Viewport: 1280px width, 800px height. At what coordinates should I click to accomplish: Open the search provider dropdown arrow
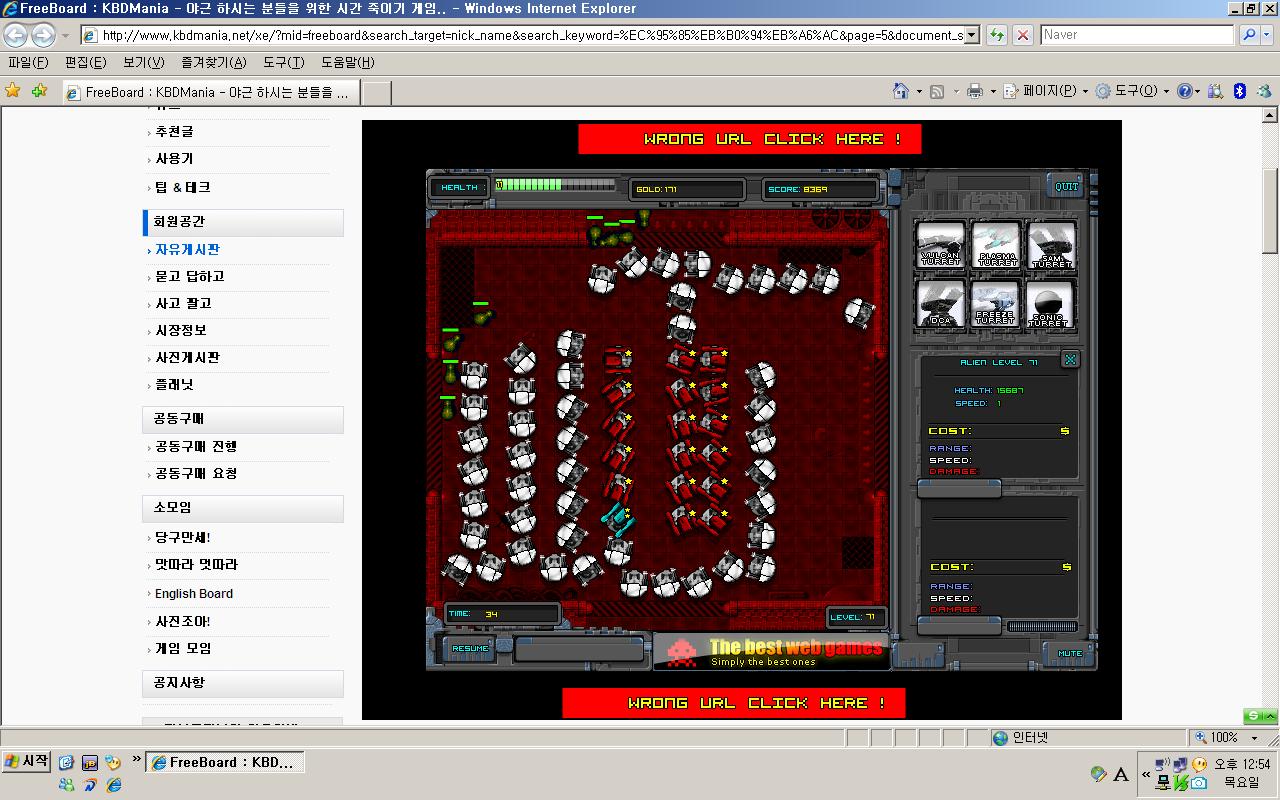tap(1267, 35)
